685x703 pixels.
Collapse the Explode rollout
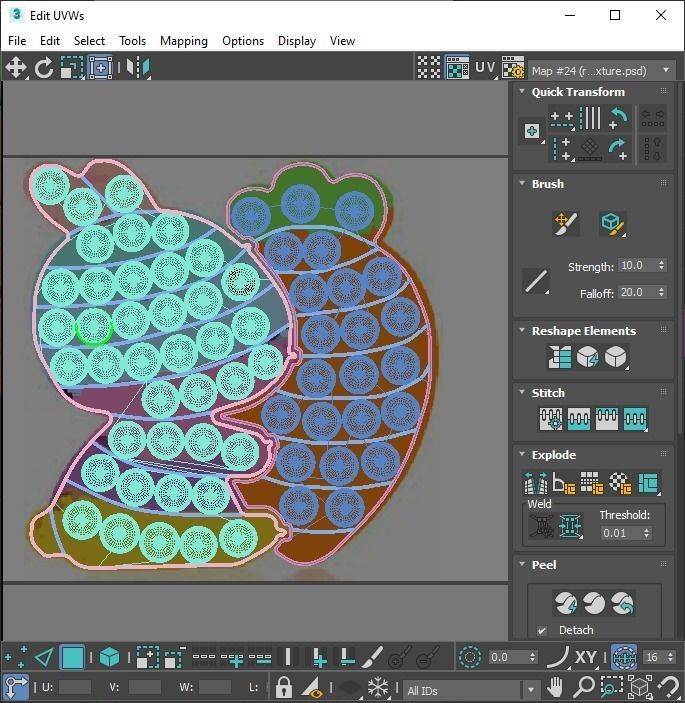[522, 454]
